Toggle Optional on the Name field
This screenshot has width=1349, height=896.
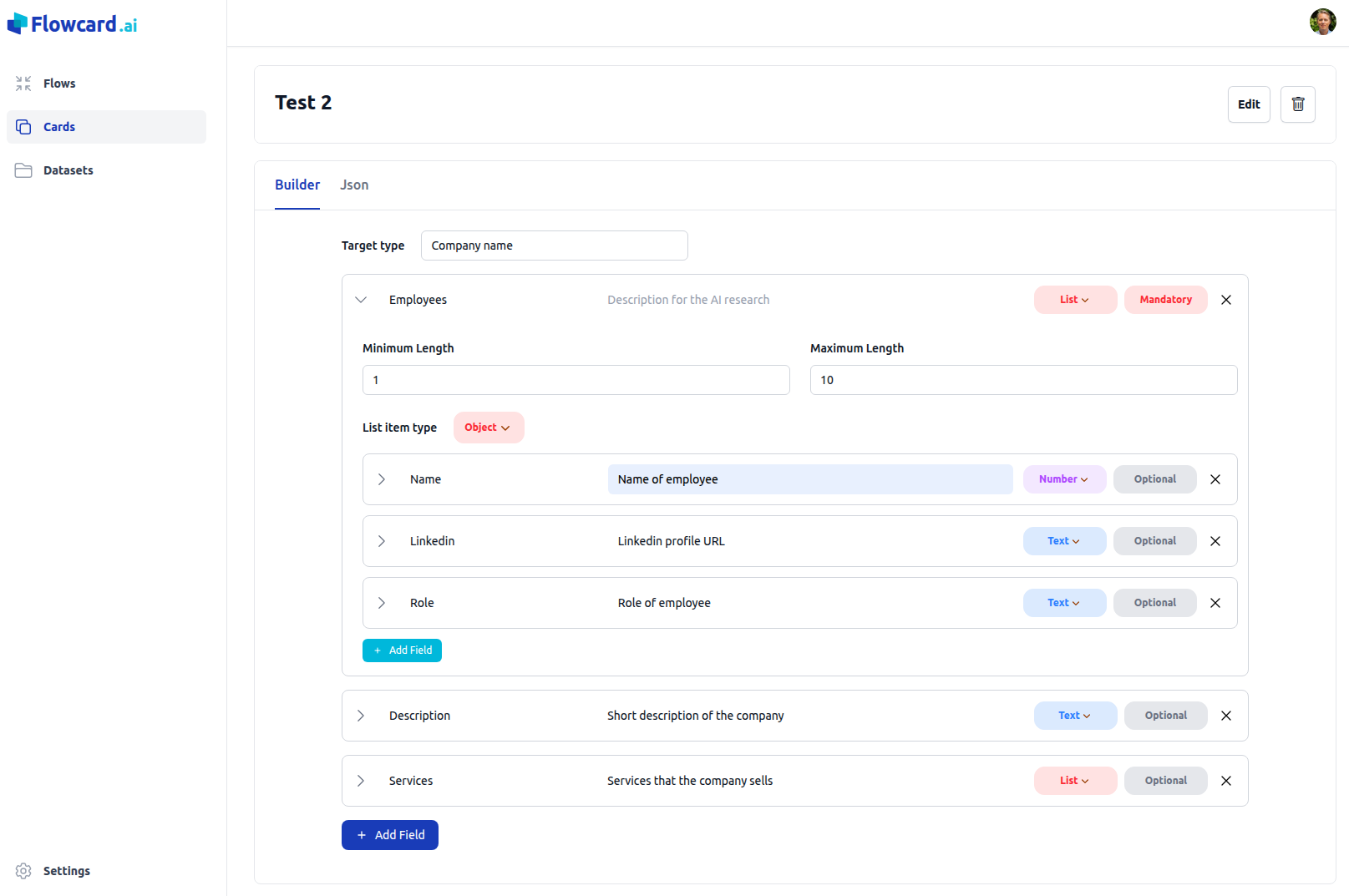pos(1154,478)
